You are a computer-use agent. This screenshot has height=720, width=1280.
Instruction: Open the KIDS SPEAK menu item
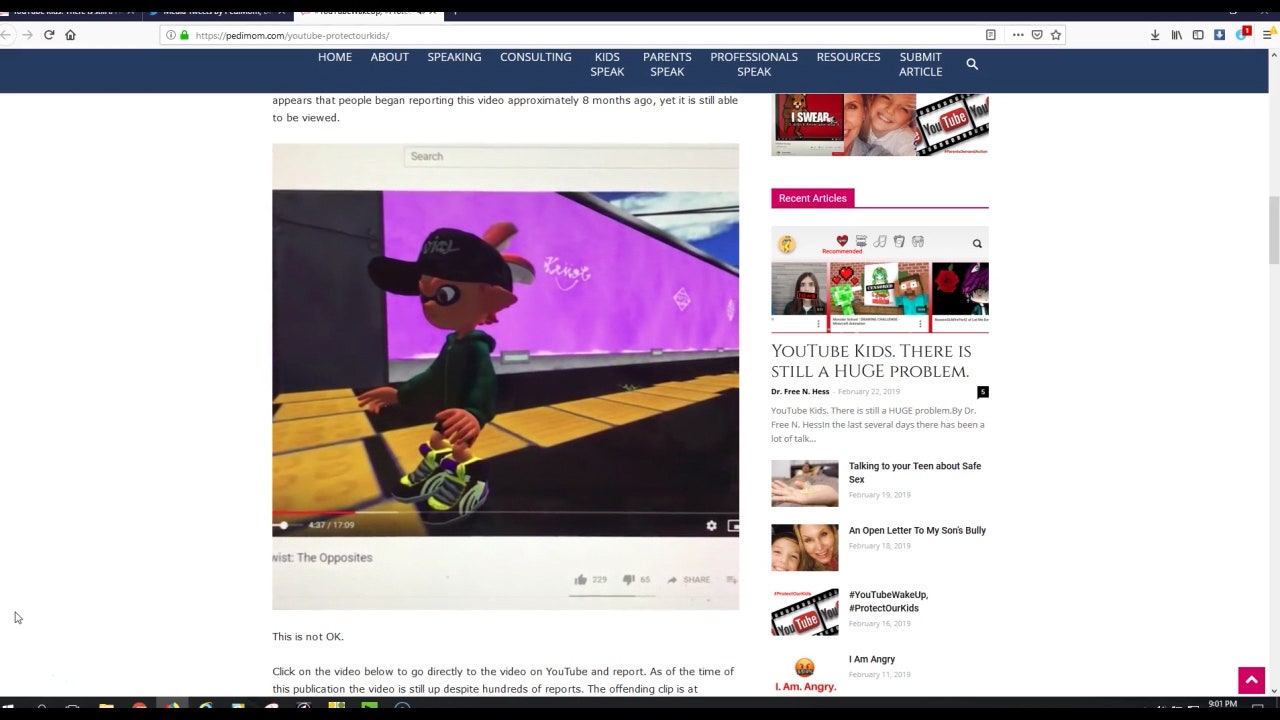point(607,64)
